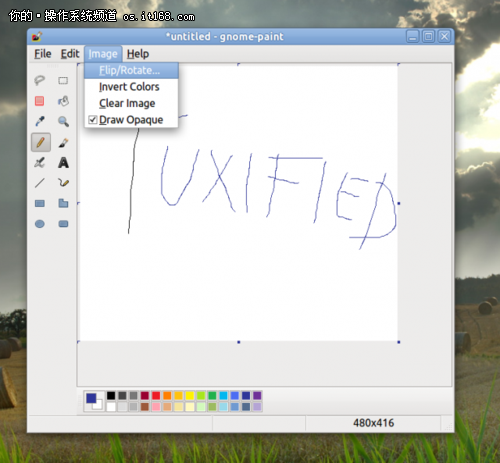This screenshot has width=500, height=463.
Task: Select the magnifier zoom tool
Action: [x=63, y=121]
